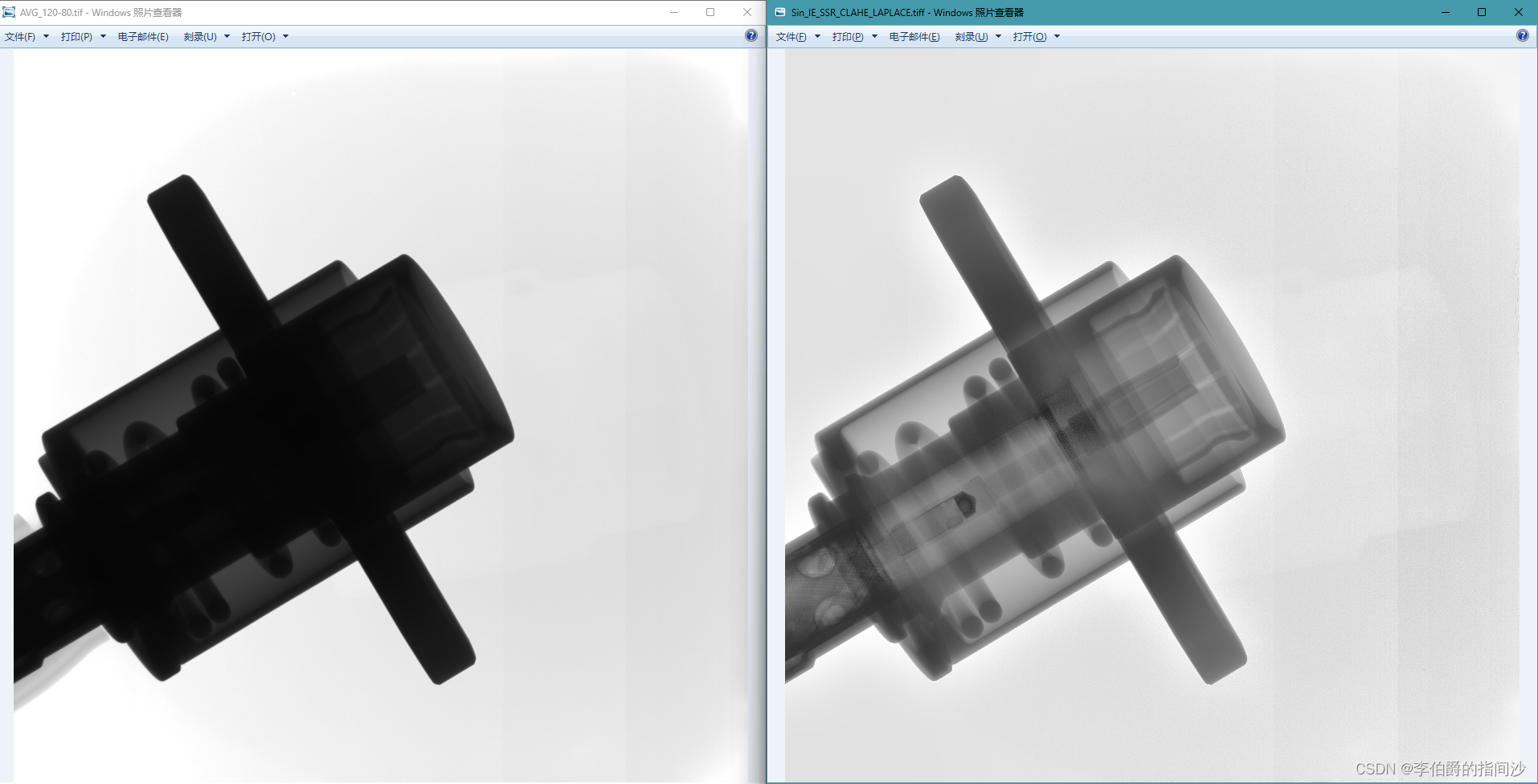
Task: Click the AVG_120-80.tif window title bar text
Action: [x=101, y=13]
